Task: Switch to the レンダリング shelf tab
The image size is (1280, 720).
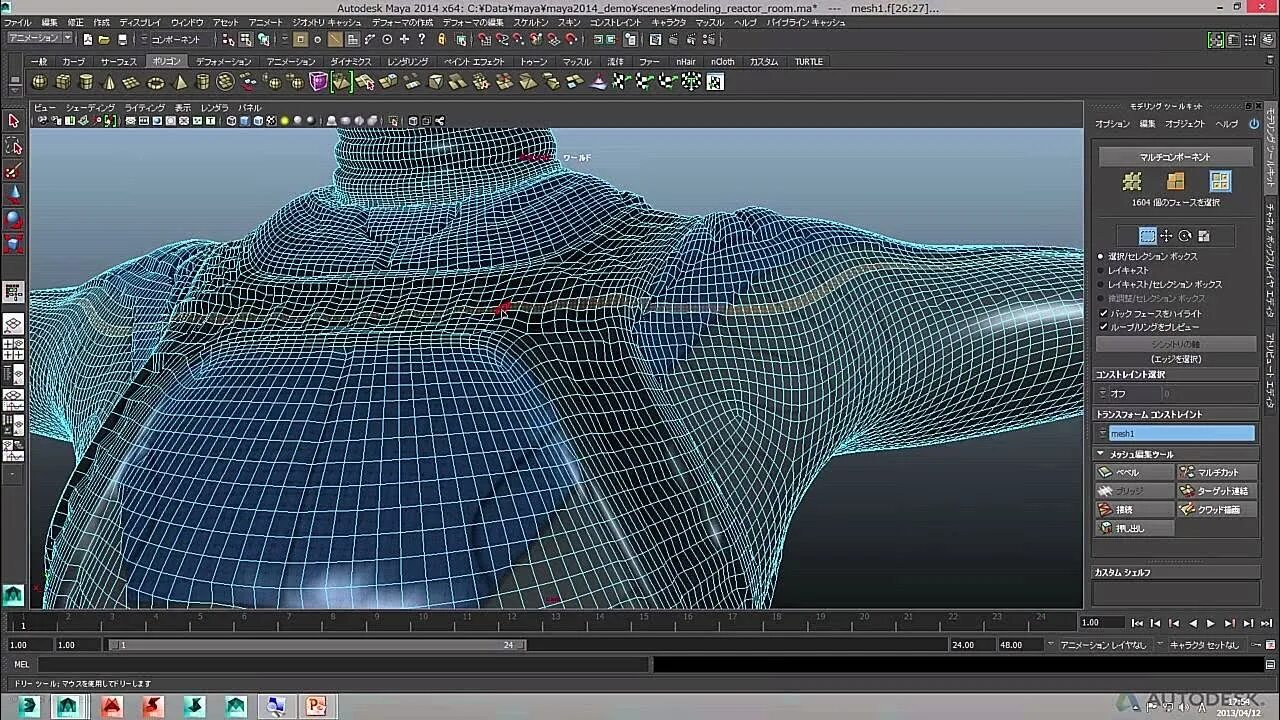Action: (407, 61)
